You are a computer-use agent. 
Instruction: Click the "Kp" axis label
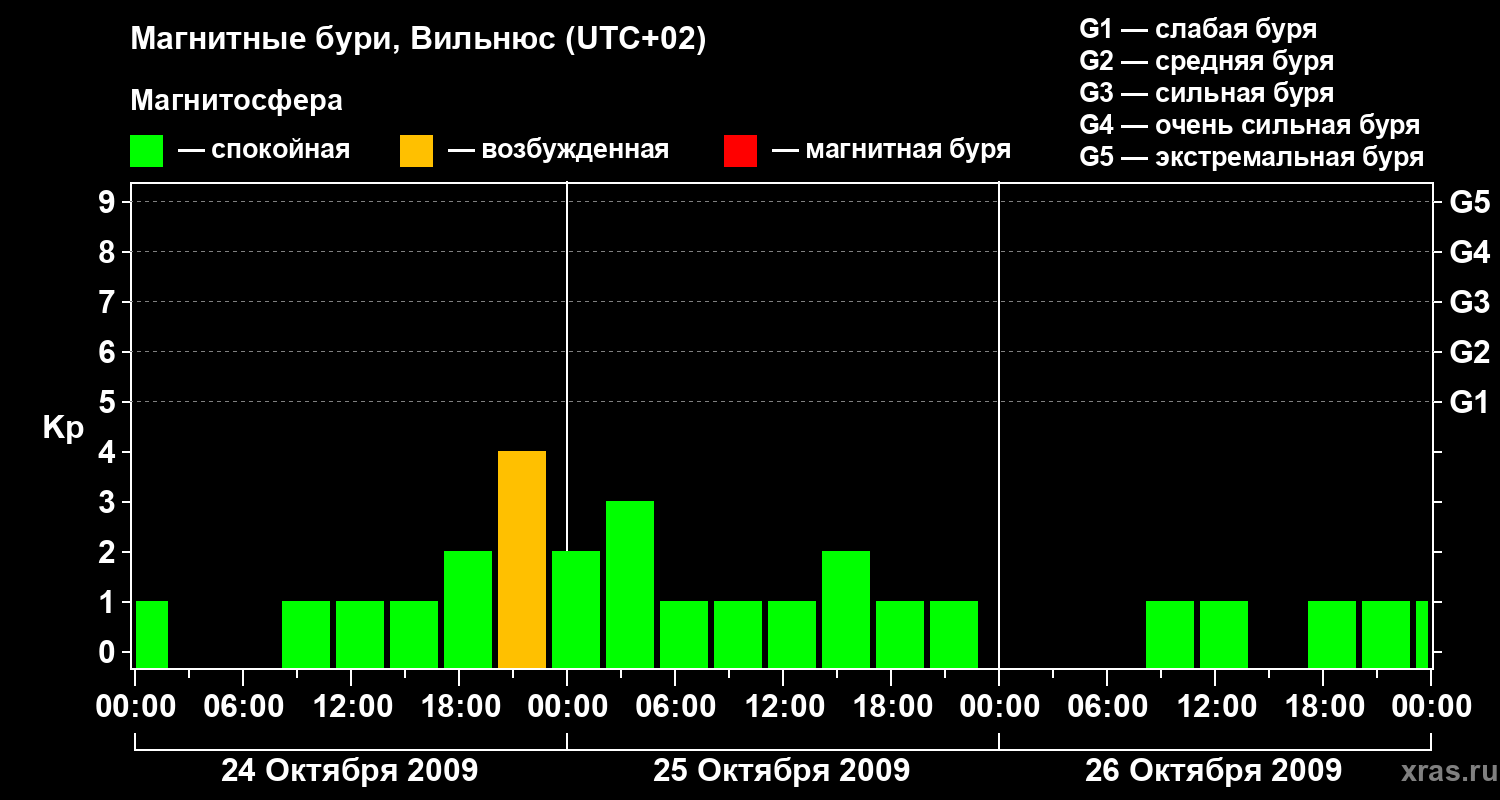(63, 429)
